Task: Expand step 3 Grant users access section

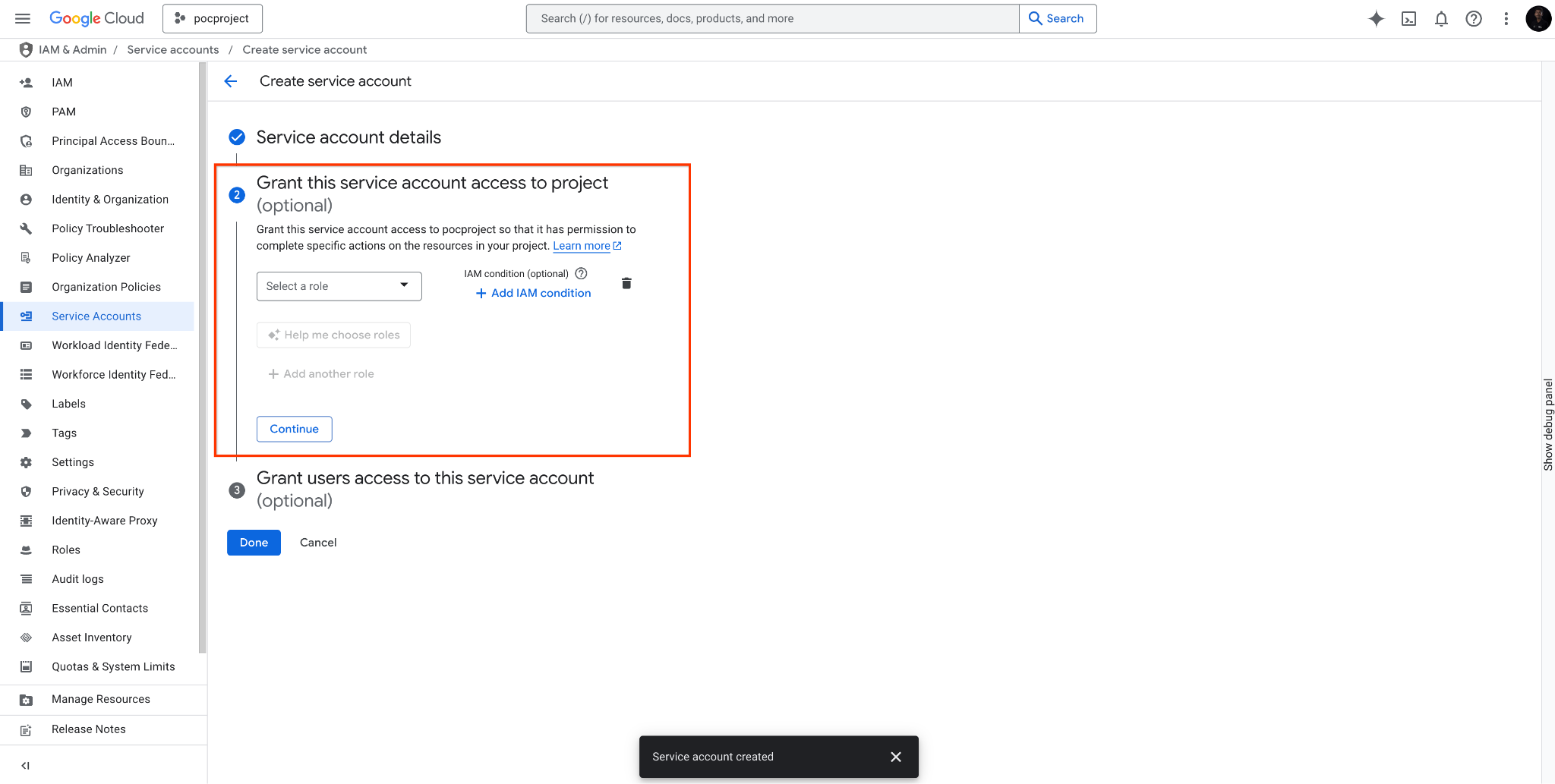Action: [x=425, y=477]
